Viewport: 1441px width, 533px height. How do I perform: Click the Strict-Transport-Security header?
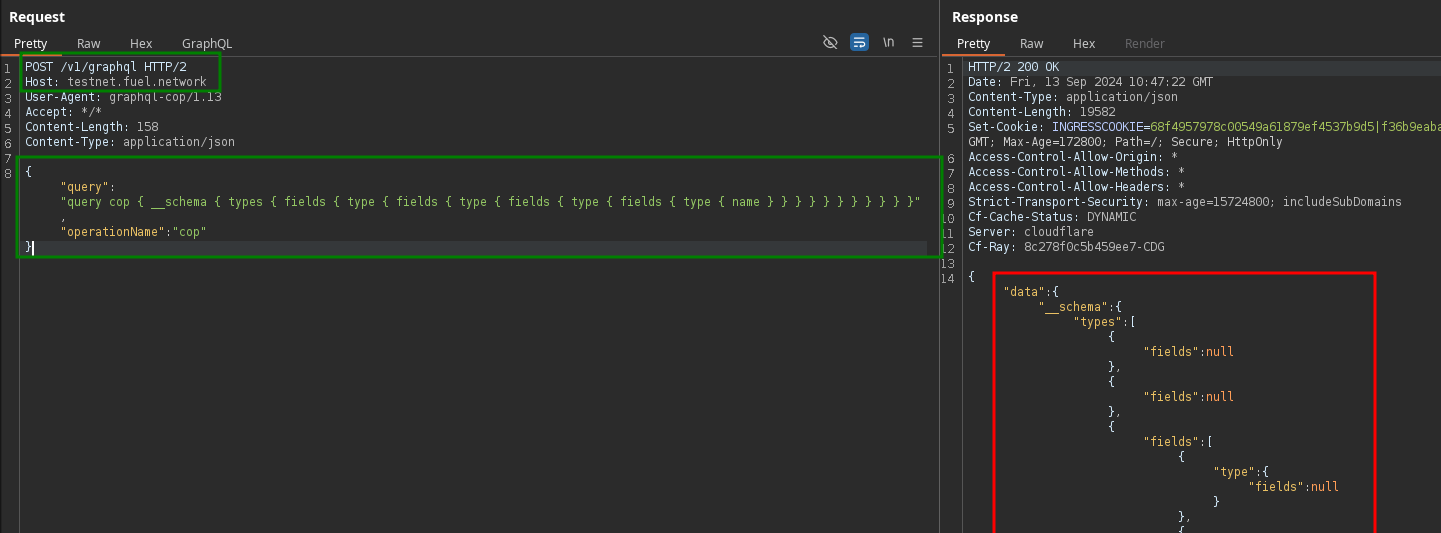pos(1185,202)
